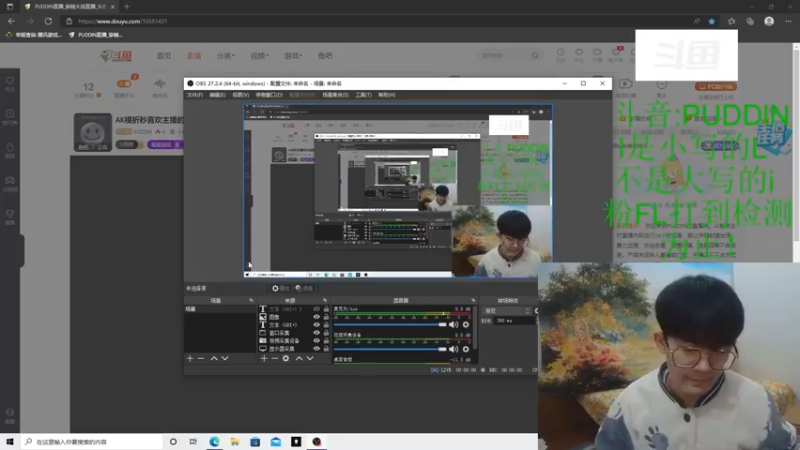The width and height of the screenshot is (800, 450).
Task: Remove scene with the Scenes minus icon
Action: tap(201, 359)
